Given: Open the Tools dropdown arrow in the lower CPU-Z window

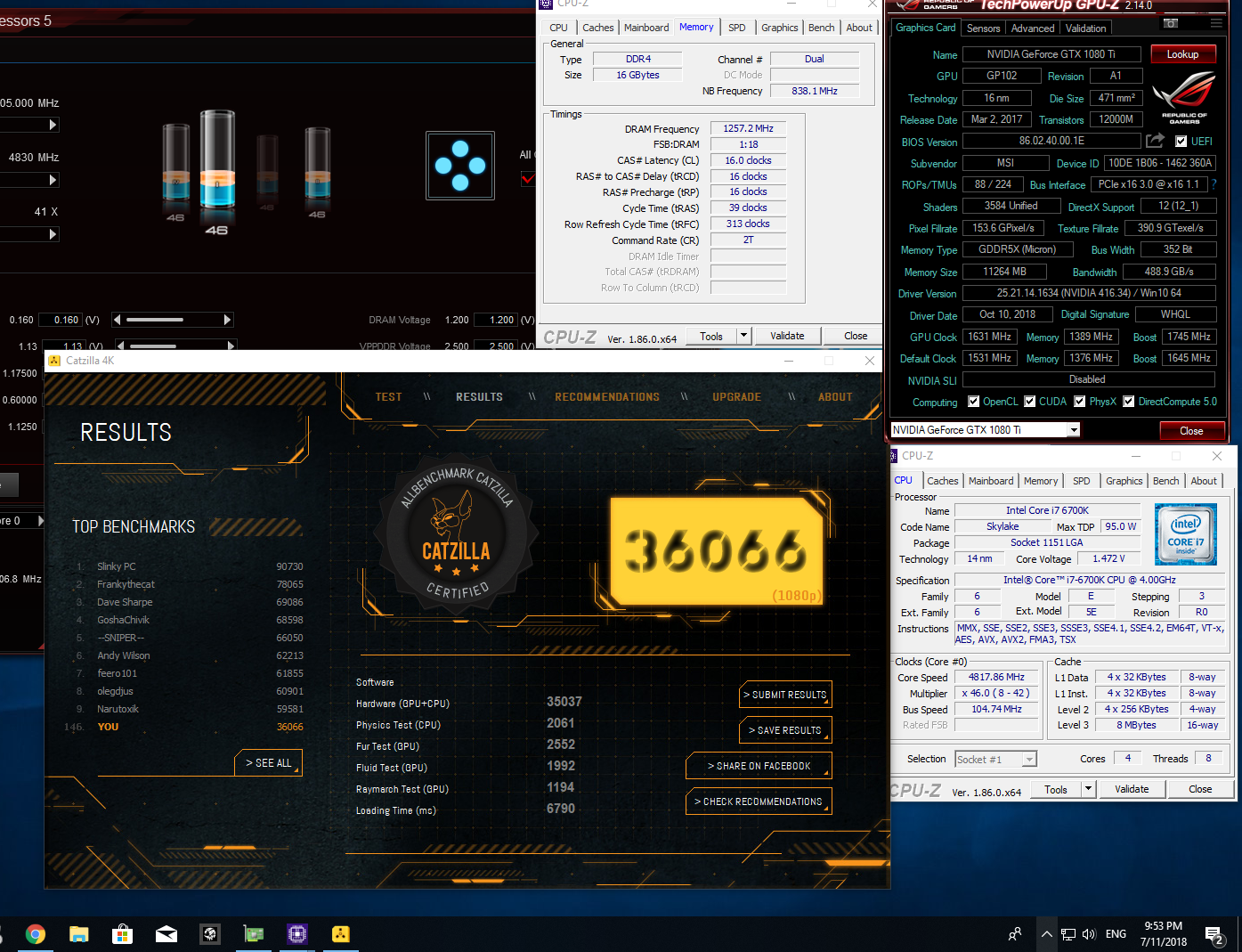Looking at the screenshot, I should click(1088, 789).
